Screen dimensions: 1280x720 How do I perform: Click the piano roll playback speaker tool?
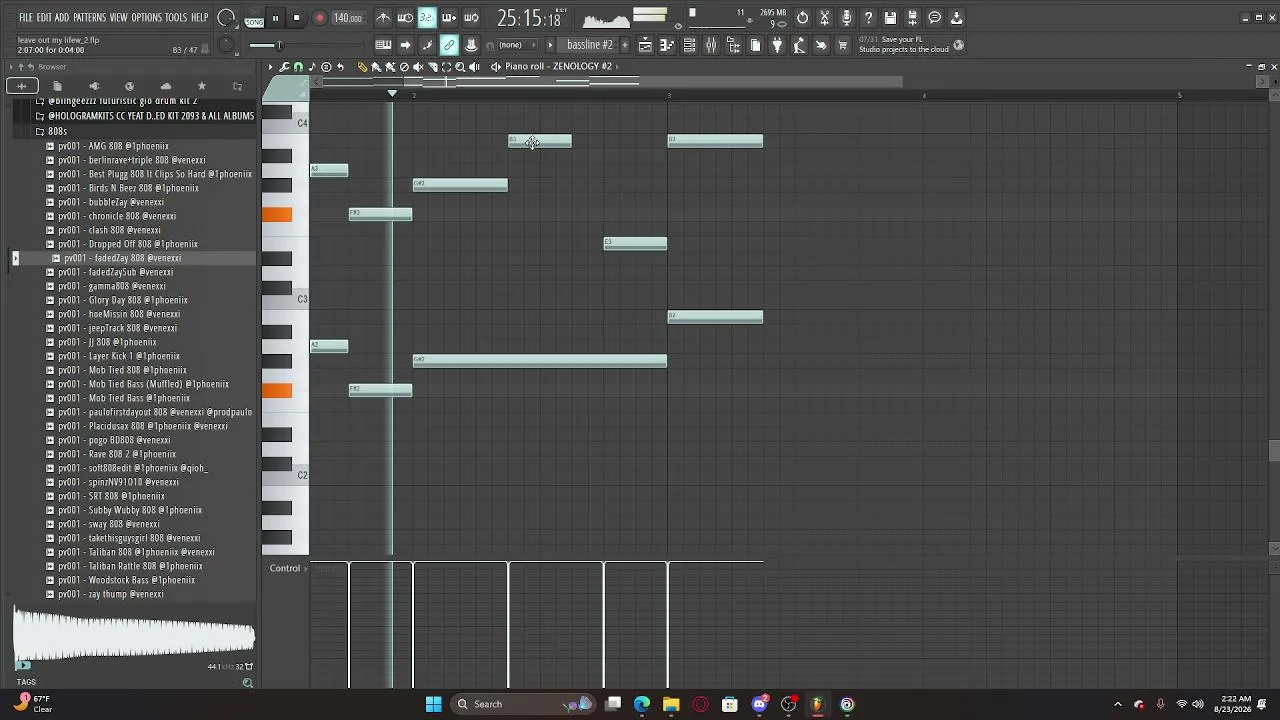click(x=474, y=67)
